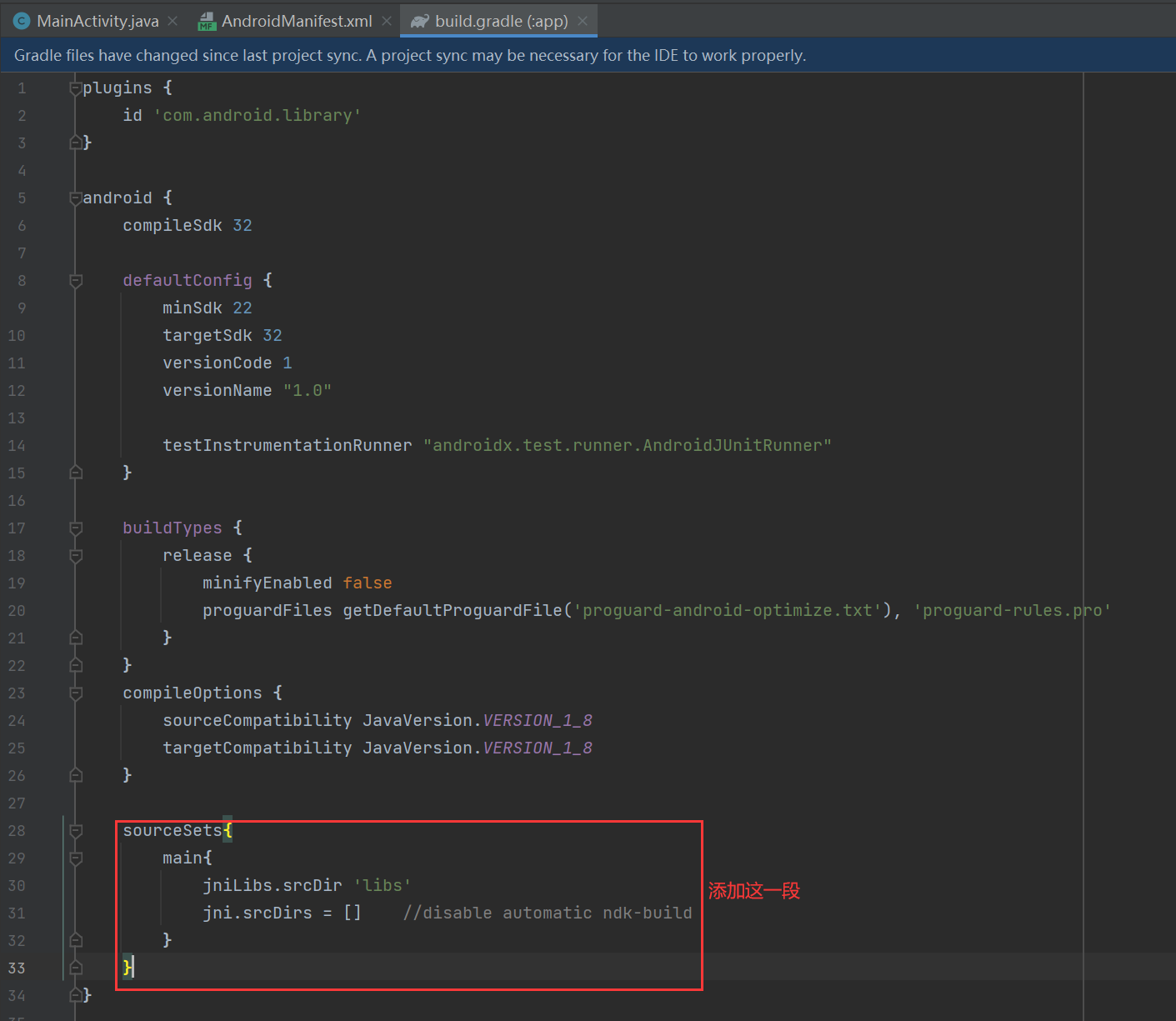The image size is (1176, 1021).
Task: Click fold end marker on line 3
Action: coord(76,143)
